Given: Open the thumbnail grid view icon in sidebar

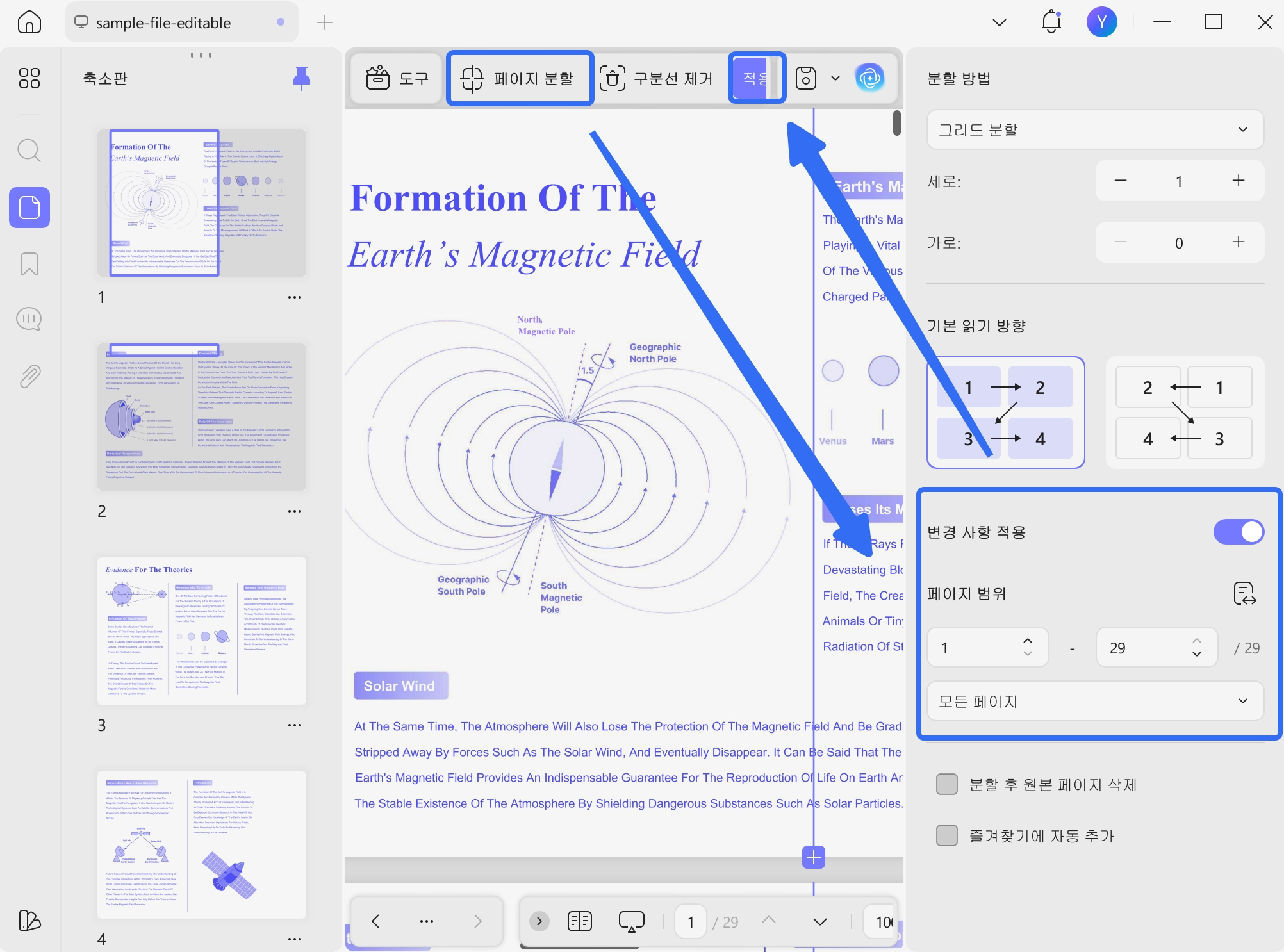Looking at the screenshot, I should coord(29,78).
